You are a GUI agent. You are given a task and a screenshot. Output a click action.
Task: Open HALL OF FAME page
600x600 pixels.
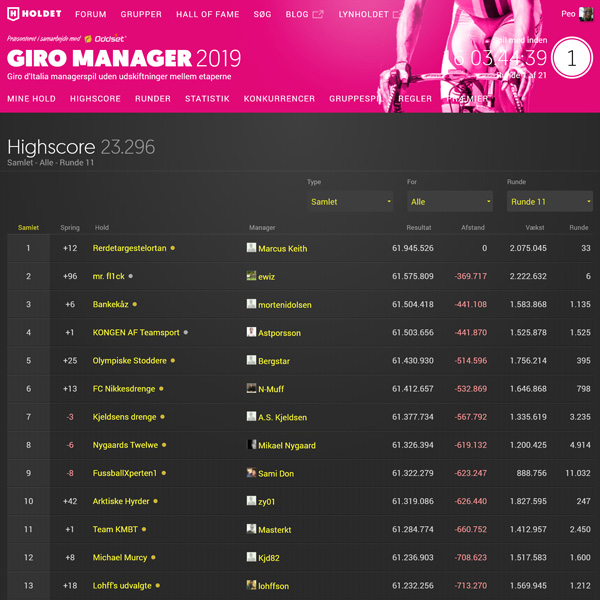208,14
